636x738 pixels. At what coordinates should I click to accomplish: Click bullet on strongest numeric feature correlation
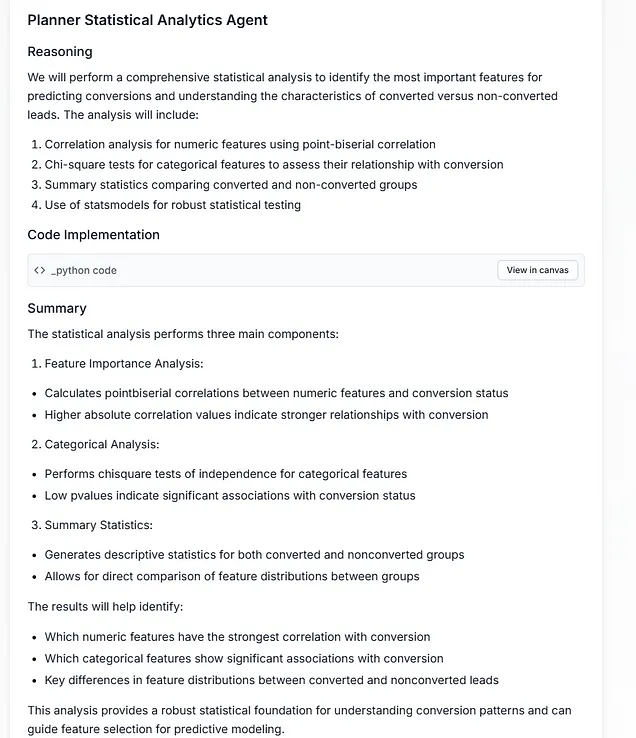tap(237, 636)
